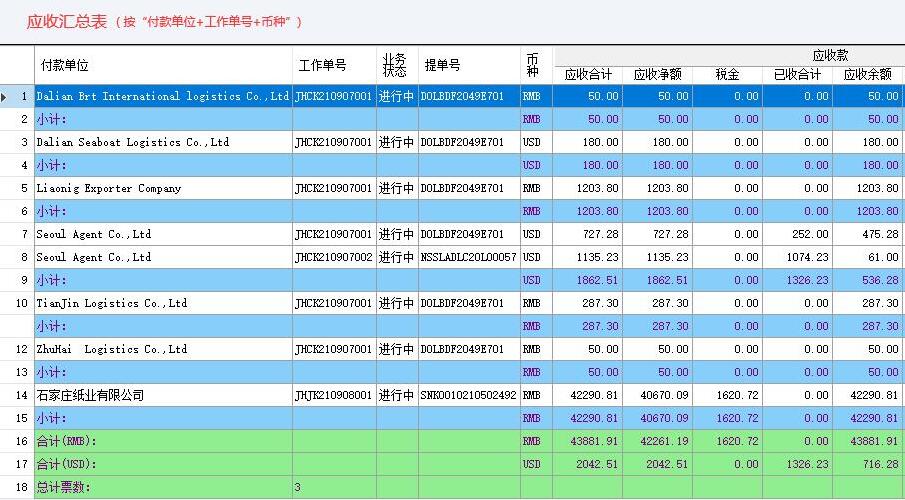The width and height of the screenshot is (905, 500).
Task: Select the Dalian Seaboat Logistics Co.,Ltd cell
Action: point(133,142)
